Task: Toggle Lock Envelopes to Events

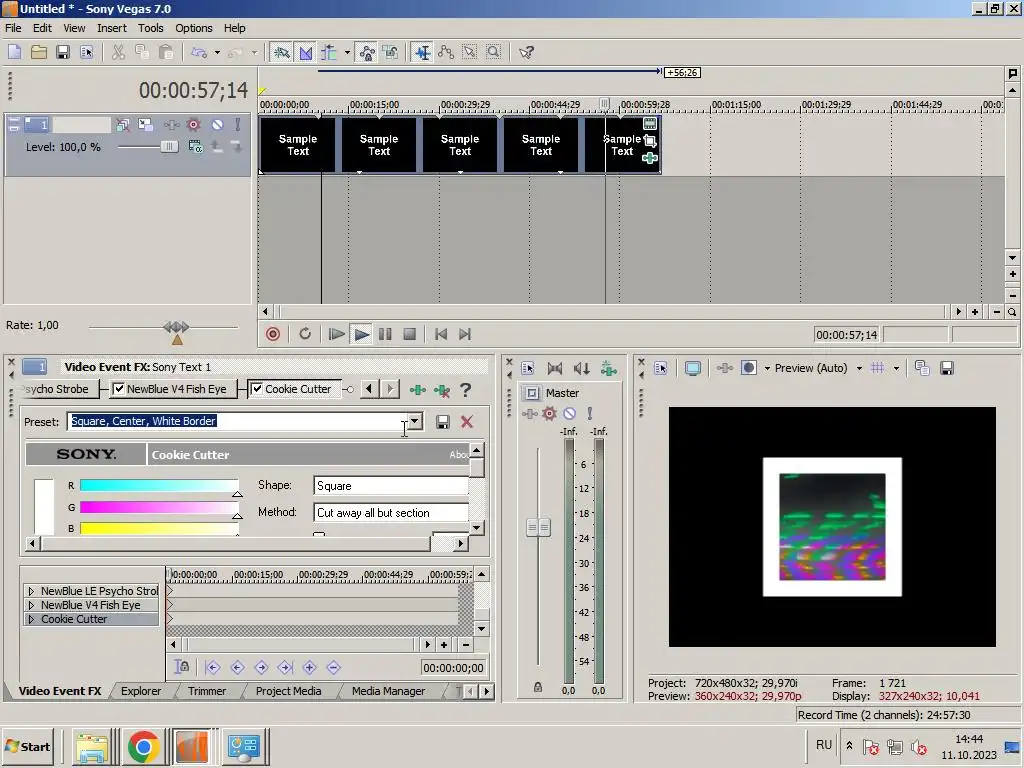Action: click(x=367, y=52)
